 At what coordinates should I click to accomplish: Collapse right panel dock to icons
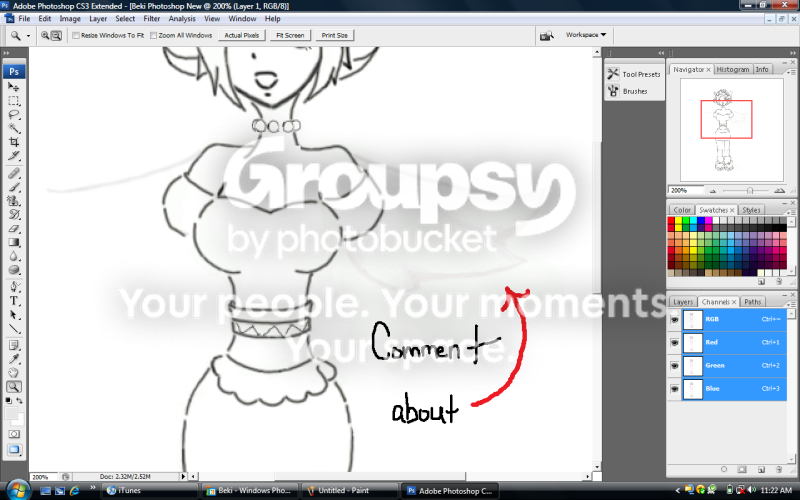click(792, 53)
